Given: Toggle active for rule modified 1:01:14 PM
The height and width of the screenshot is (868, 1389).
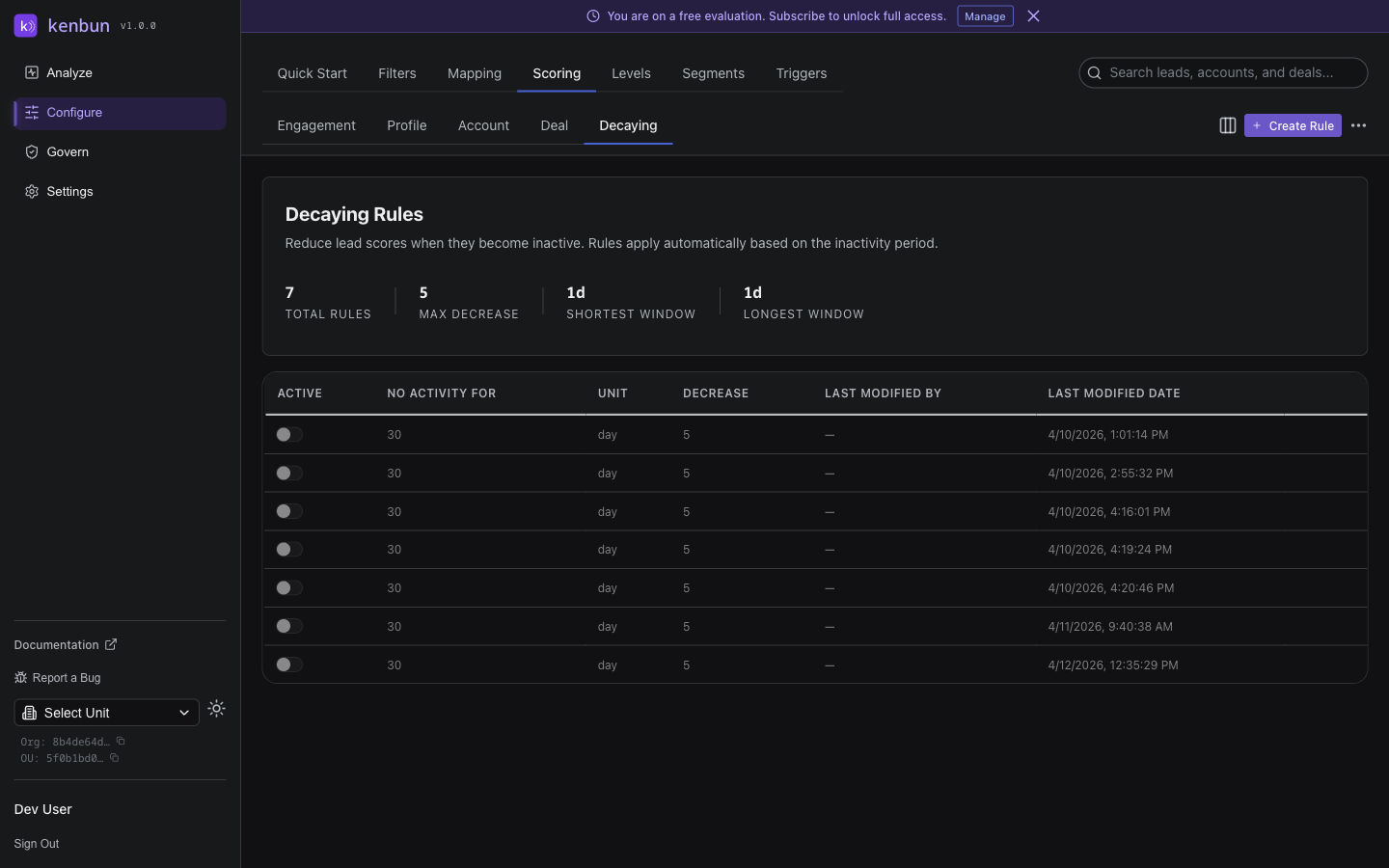Looking at the screenshot, I should 289,435.
